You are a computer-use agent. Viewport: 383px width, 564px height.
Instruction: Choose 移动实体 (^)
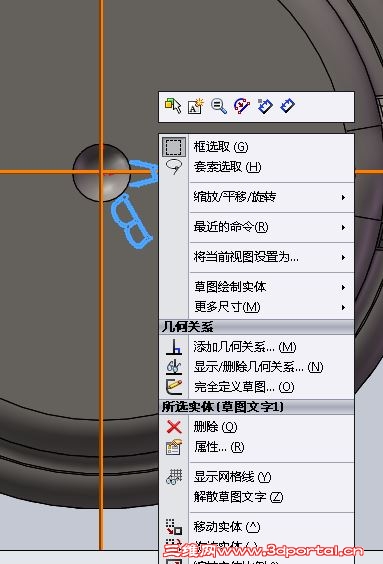tap(257, 527)
